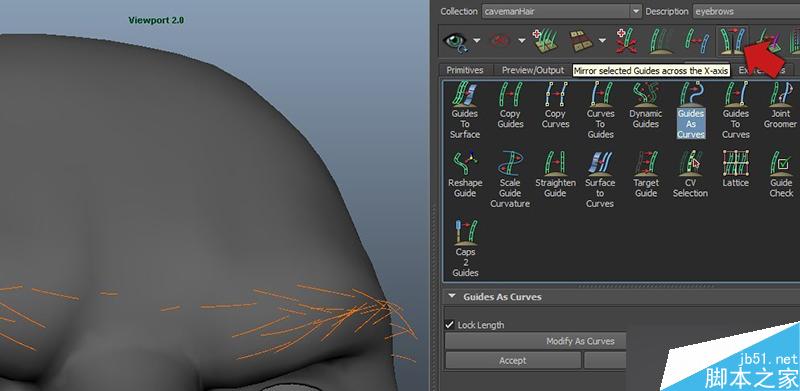Click the Add Guides icon with red plus
The image size is (800, 391).
(626, 40)
